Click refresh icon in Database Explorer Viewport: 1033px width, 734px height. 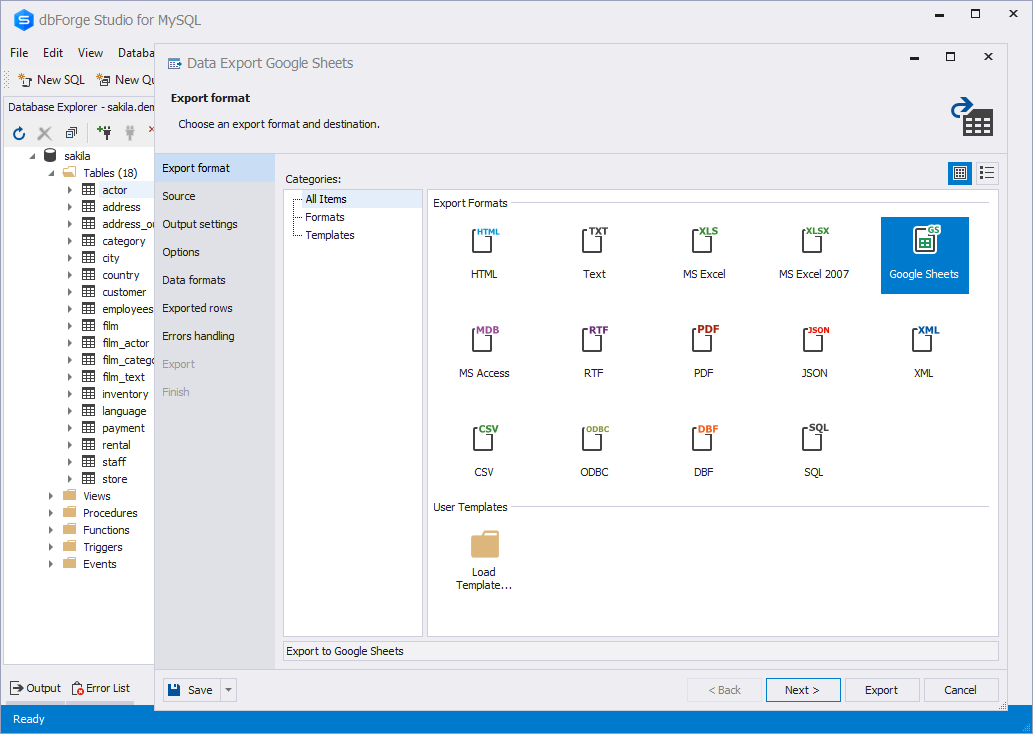19,133
